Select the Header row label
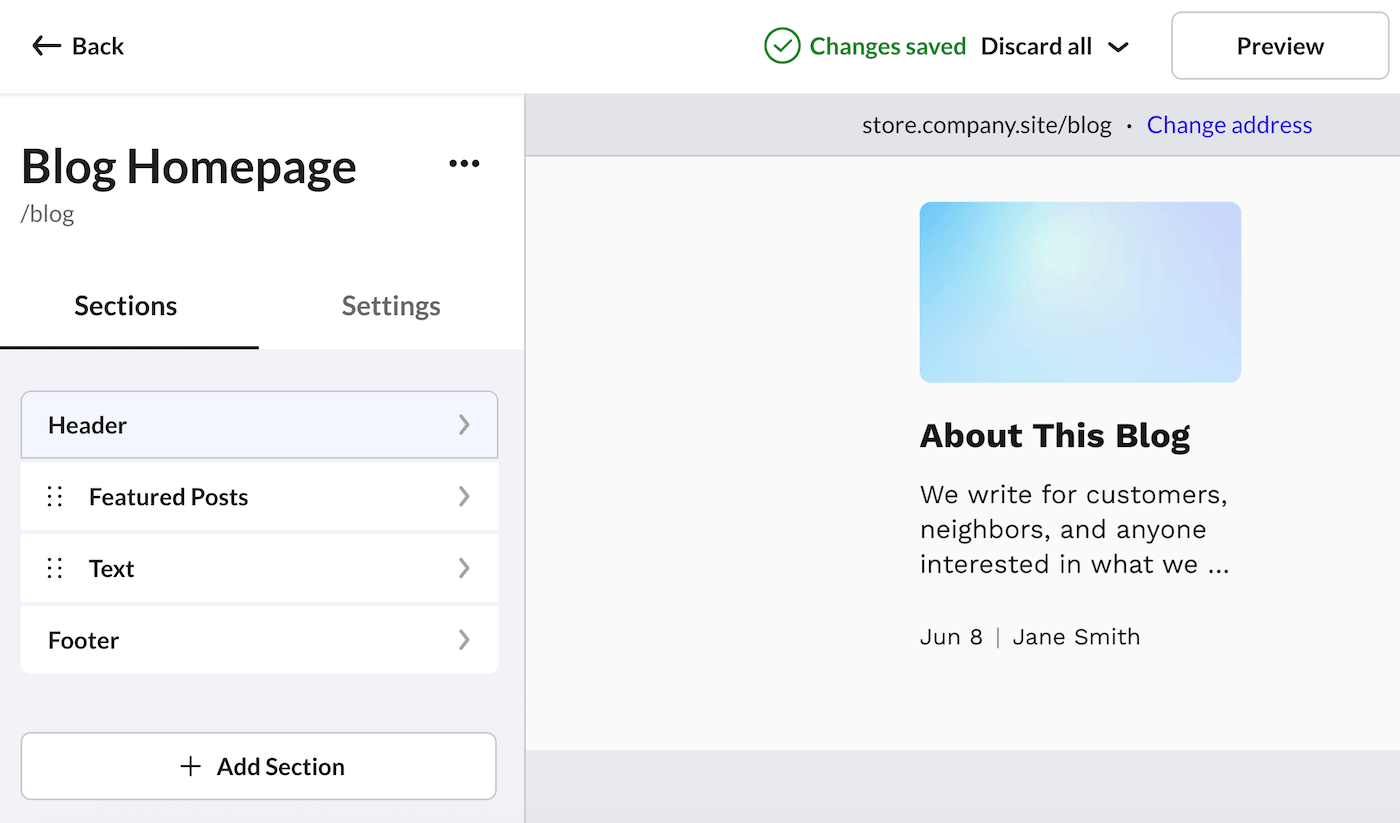Viewport: 1400px width, 823px height. pyautogui.click(x=88, y=425)
